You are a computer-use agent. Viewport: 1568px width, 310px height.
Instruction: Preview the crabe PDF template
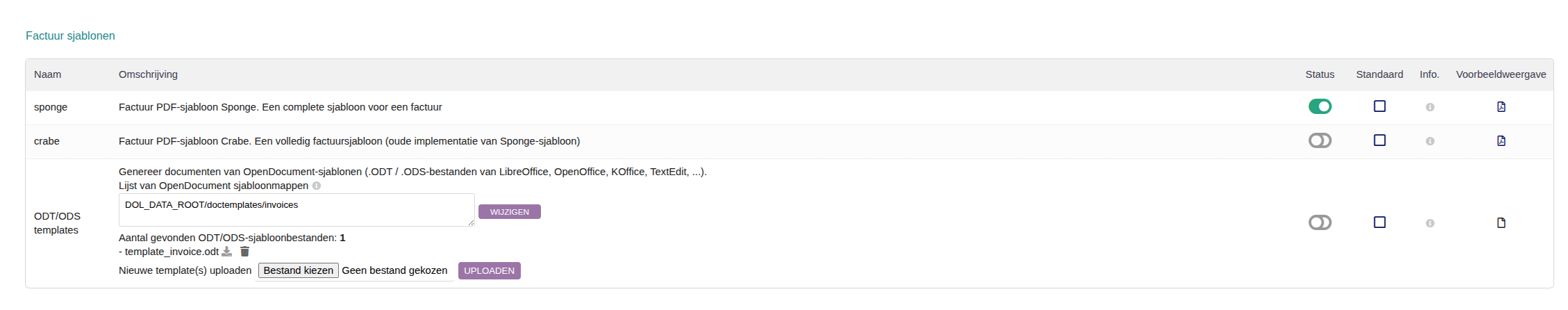[1501, 141]
